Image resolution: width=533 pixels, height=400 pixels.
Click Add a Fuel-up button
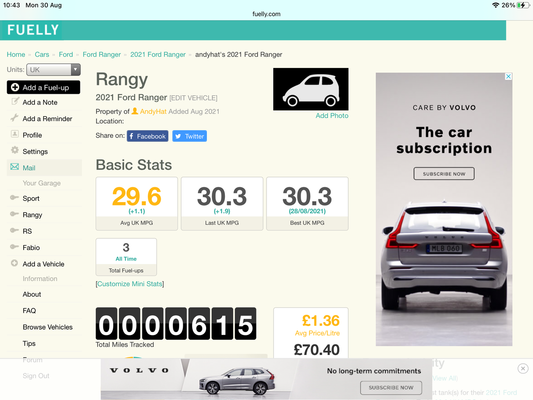coord(44,87)
